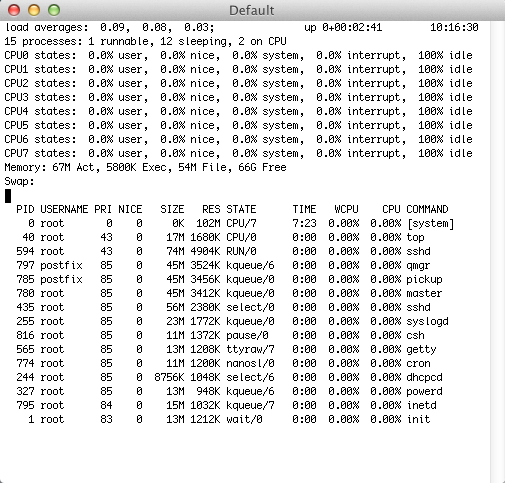Click the init process command

click(418, 419)
